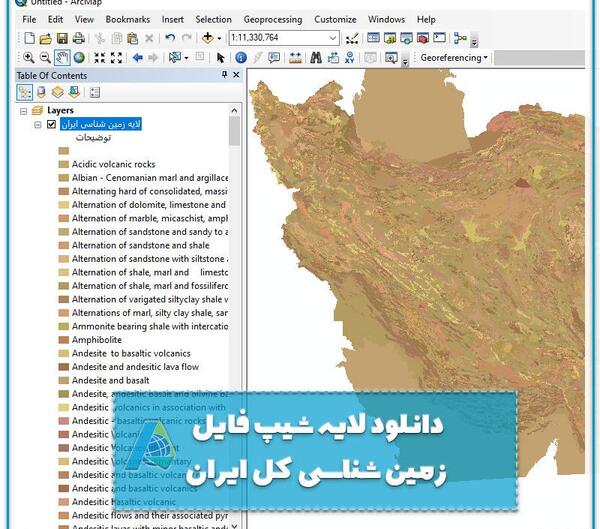Click the New Map File icon
Screen dimensions: 600x529
(x=29, y=38)
